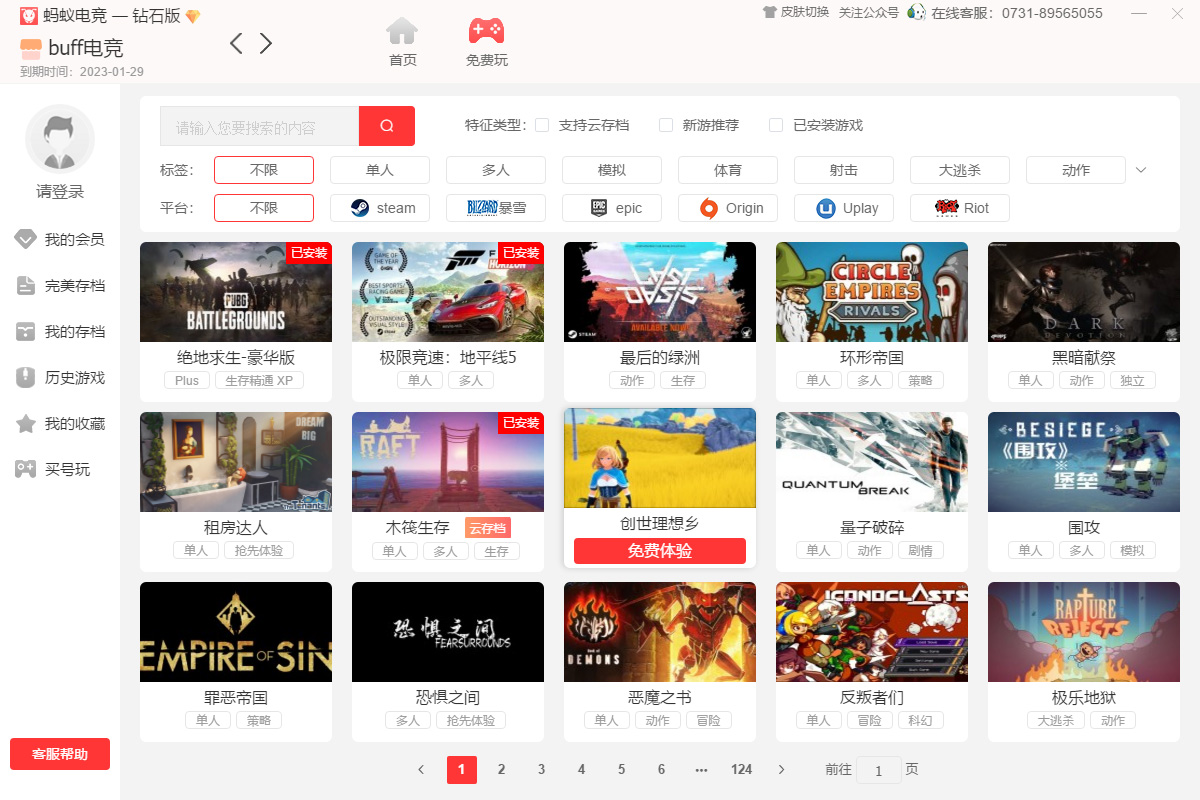
Task: Click the Uplay logo in platform filter
Action: pyautogui.click(x=826, y=208)
